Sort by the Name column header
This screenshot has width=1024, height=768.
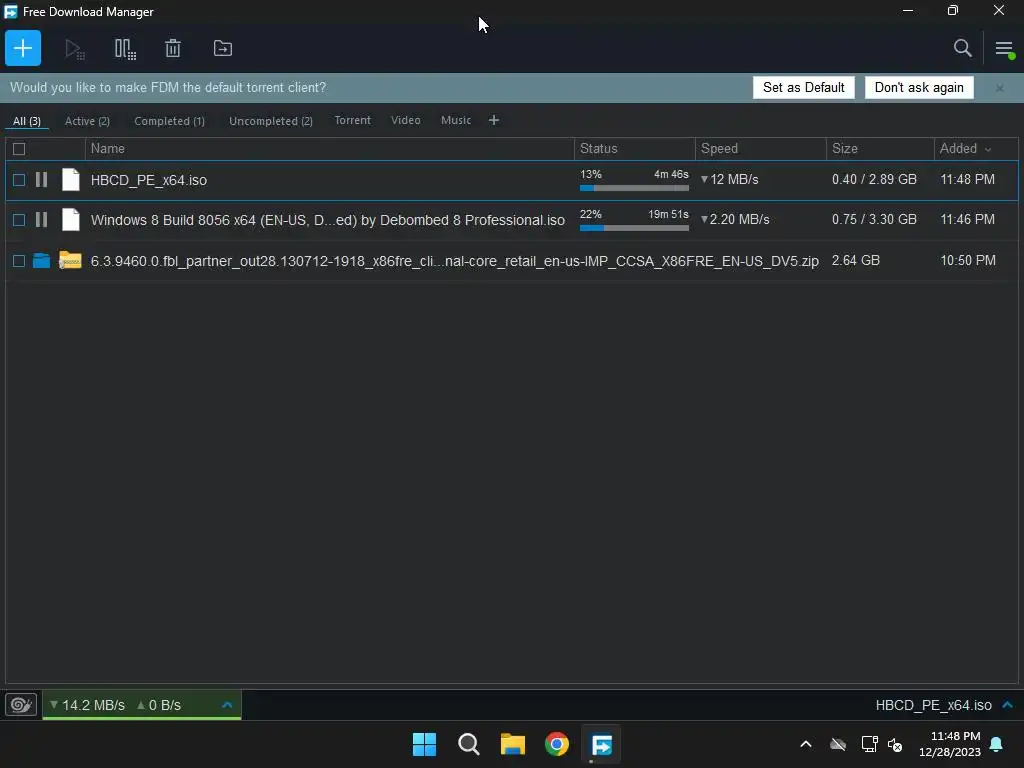[x=330, y=149]
